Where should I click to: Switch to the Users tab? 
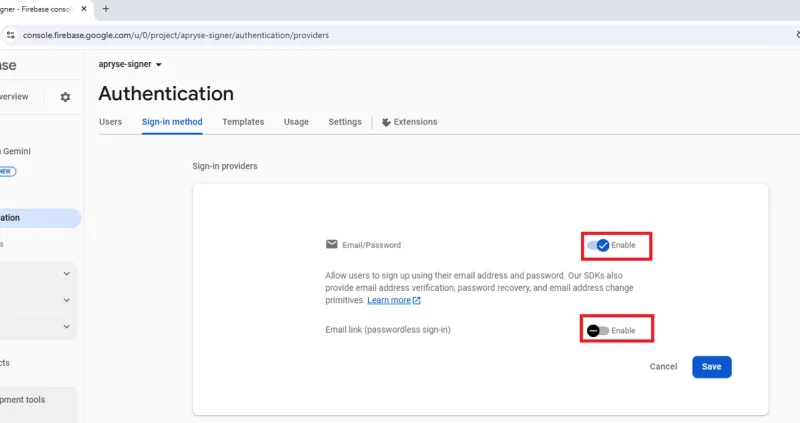point(110,122)
